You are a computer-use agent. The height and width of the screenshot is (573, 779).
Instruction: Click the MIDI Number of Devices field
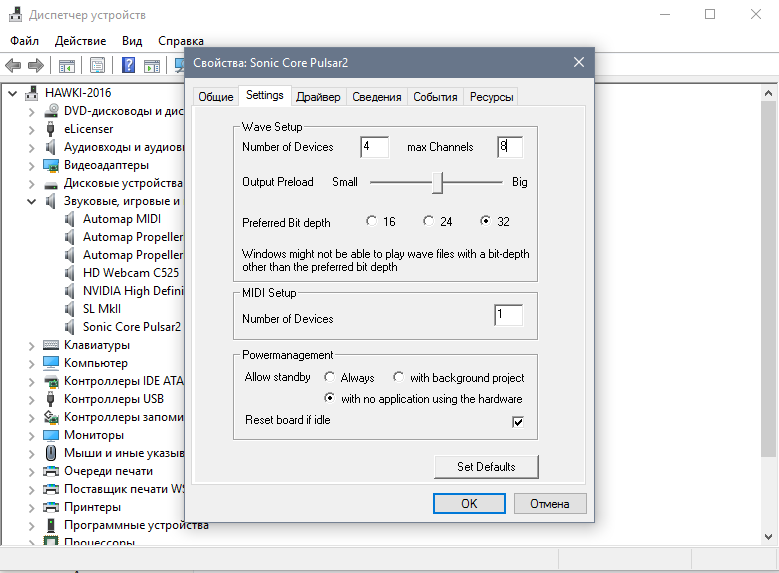509,315
